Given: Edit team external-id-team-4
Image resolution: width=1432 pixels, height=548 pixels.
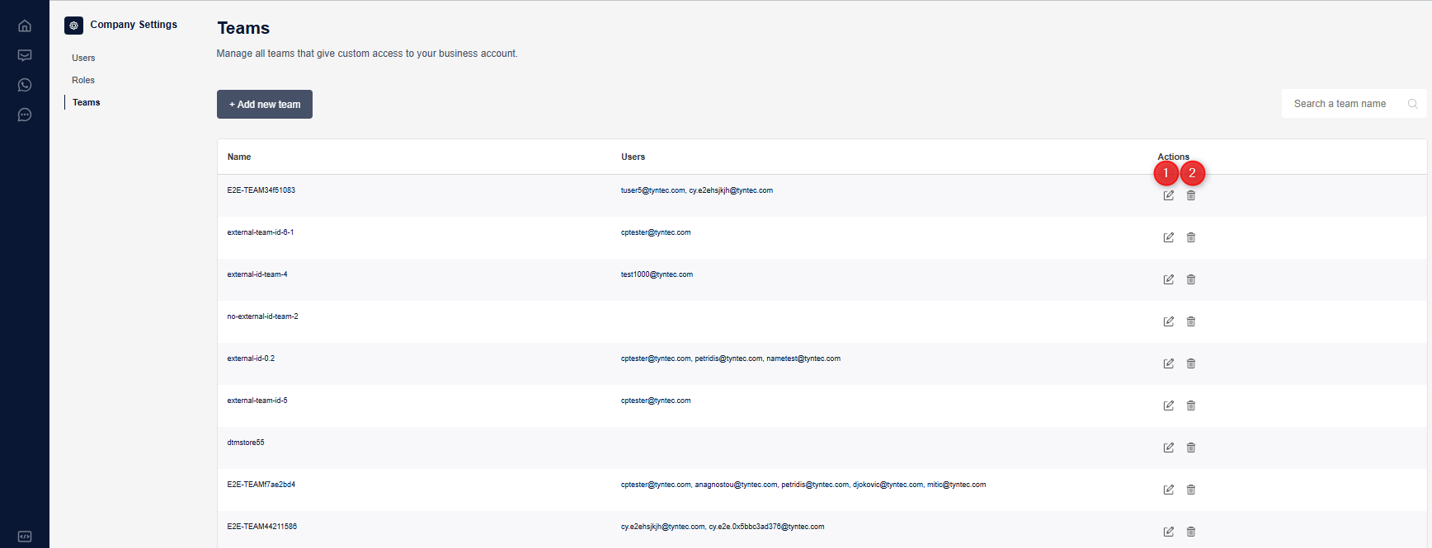Looking at the screenshot, I should [1168, 279].
